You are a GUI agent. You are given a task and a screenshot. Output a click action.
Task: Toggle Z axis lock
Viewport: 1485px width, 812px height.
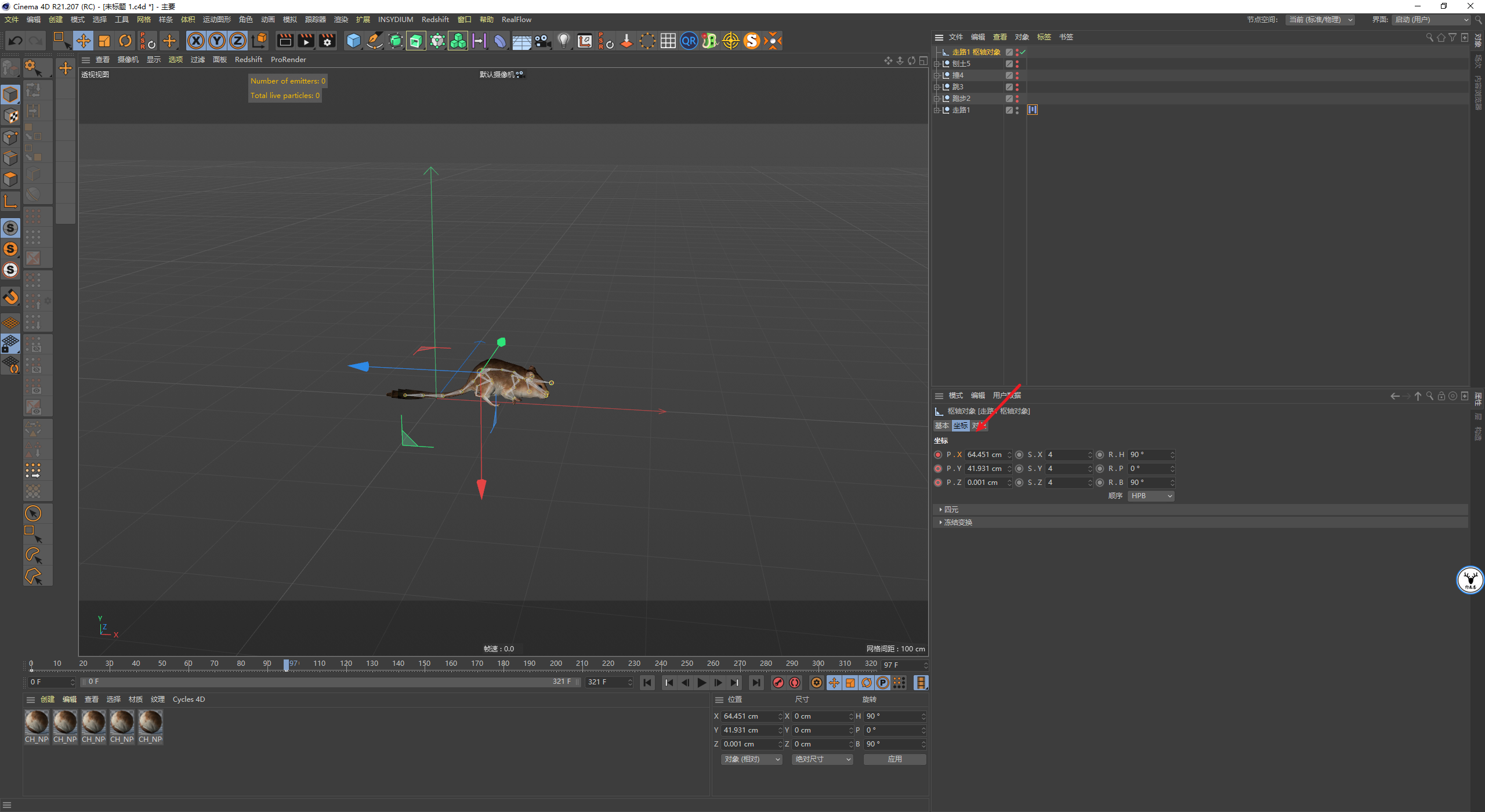tap(238, 41)
